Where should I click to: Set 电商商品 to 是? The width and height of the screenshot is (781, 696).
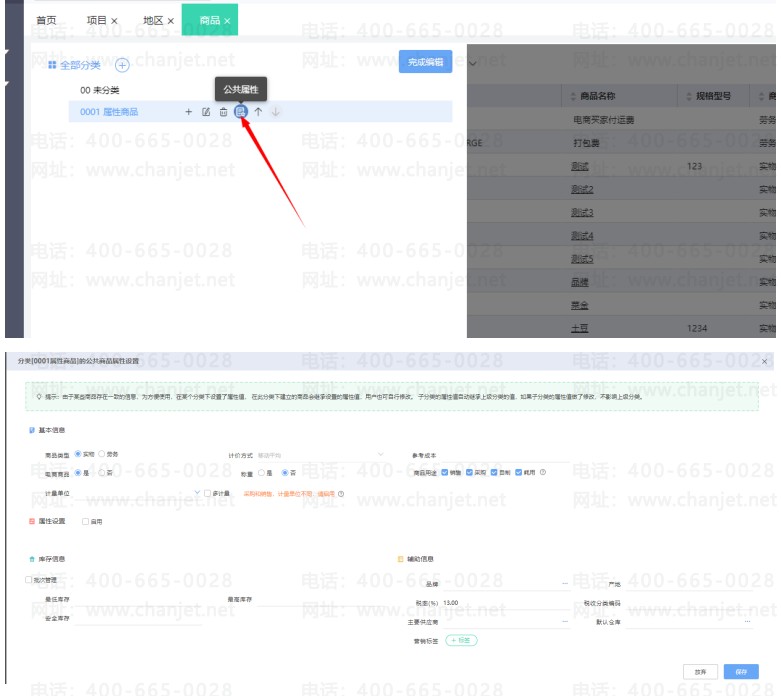point(78,472)
